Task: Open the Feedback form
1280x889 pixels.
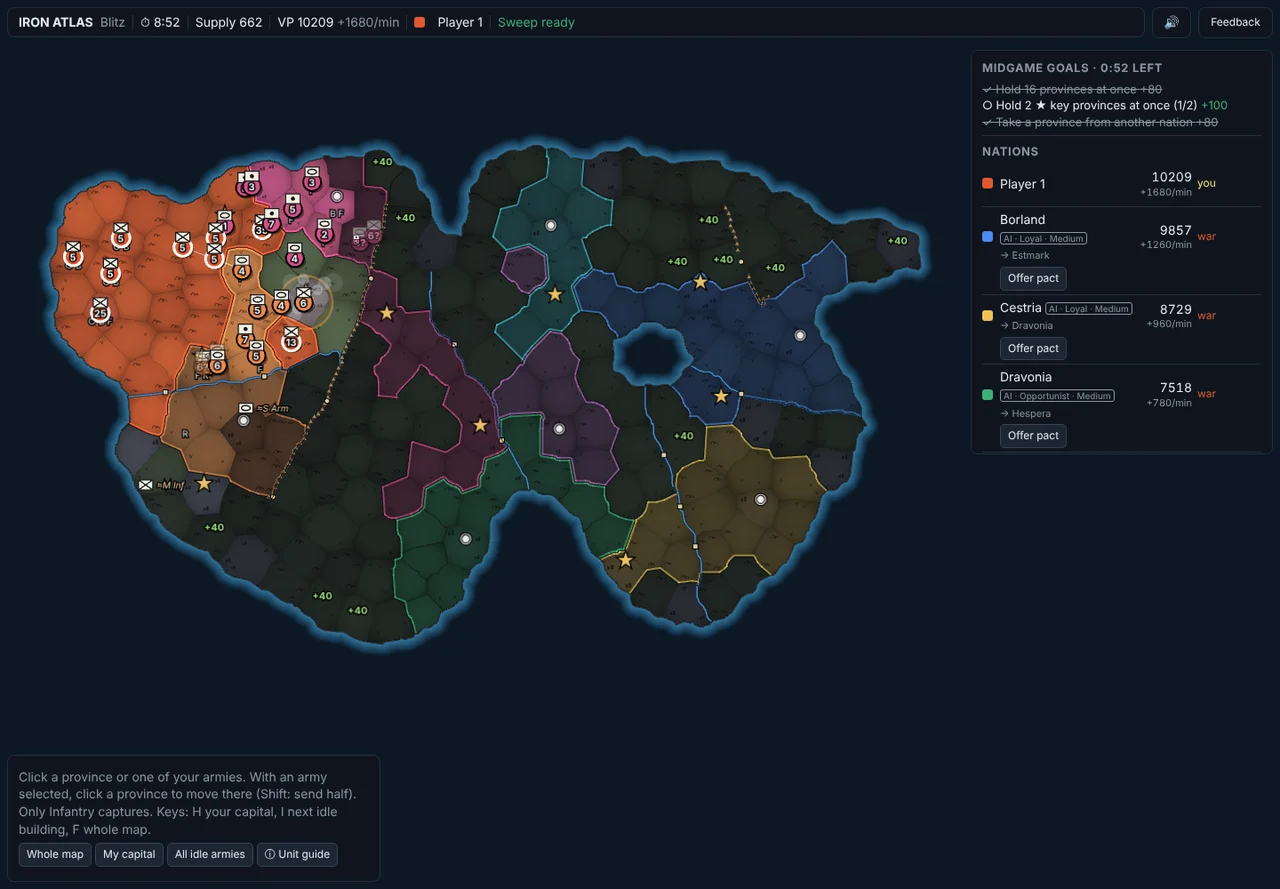Action: click(1235, 22)
